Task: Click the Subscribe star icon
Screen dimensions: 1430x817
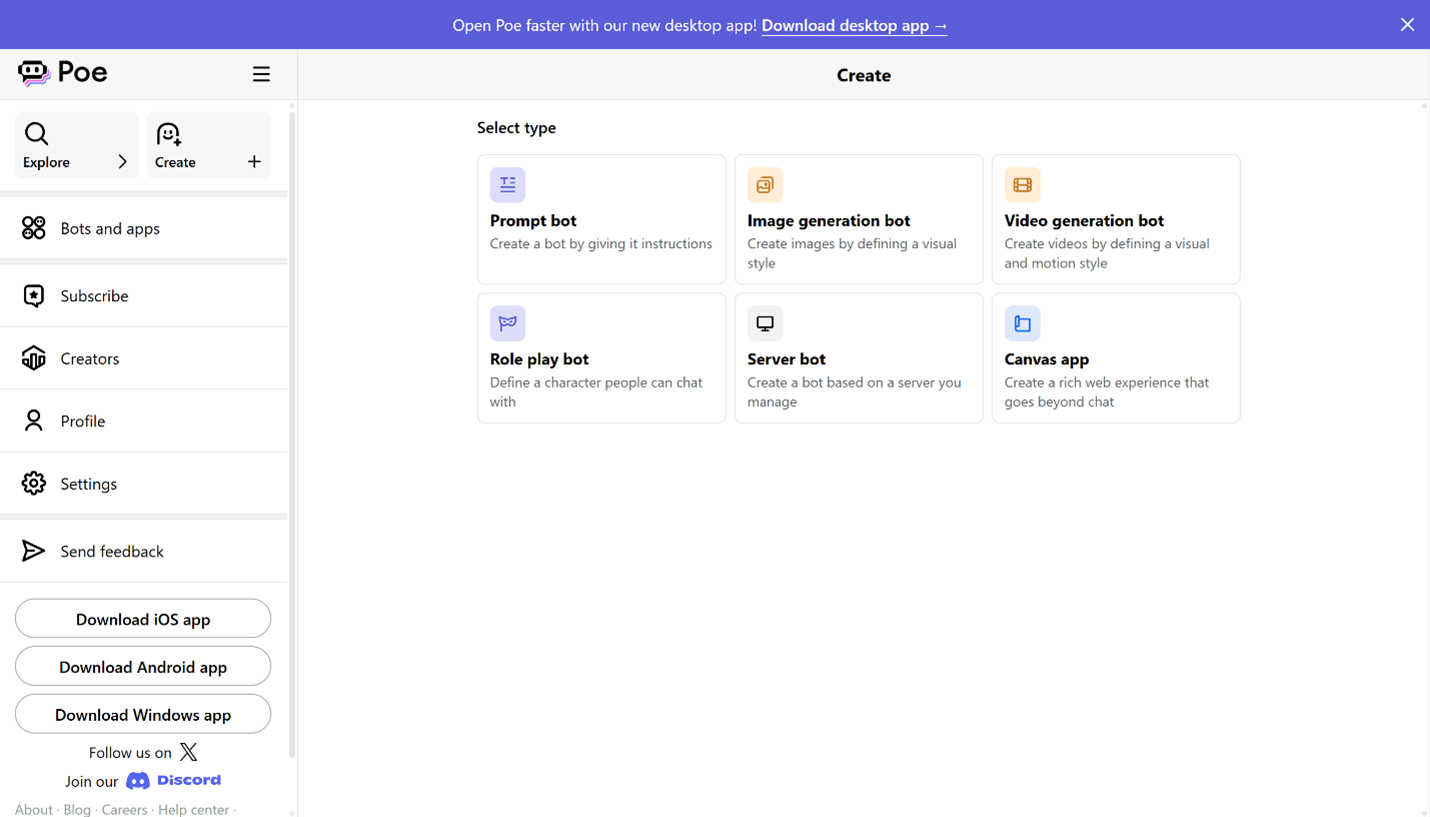Action: pyautogui.click(x=34, y=296)
